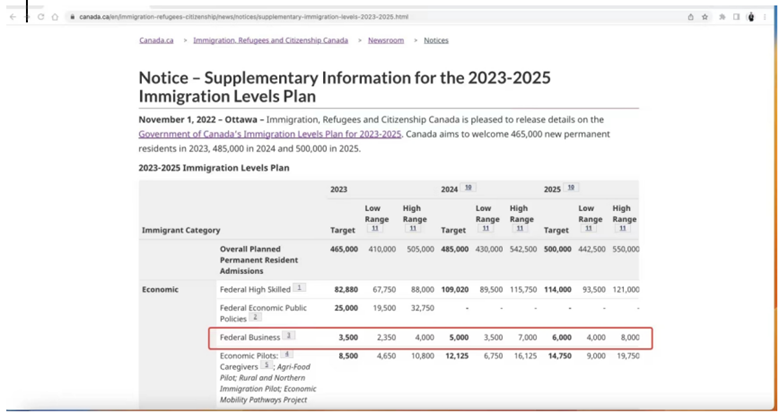Toggle the browser side panel icon
Viewport: 780px width, 413px height.
(736, 17)
